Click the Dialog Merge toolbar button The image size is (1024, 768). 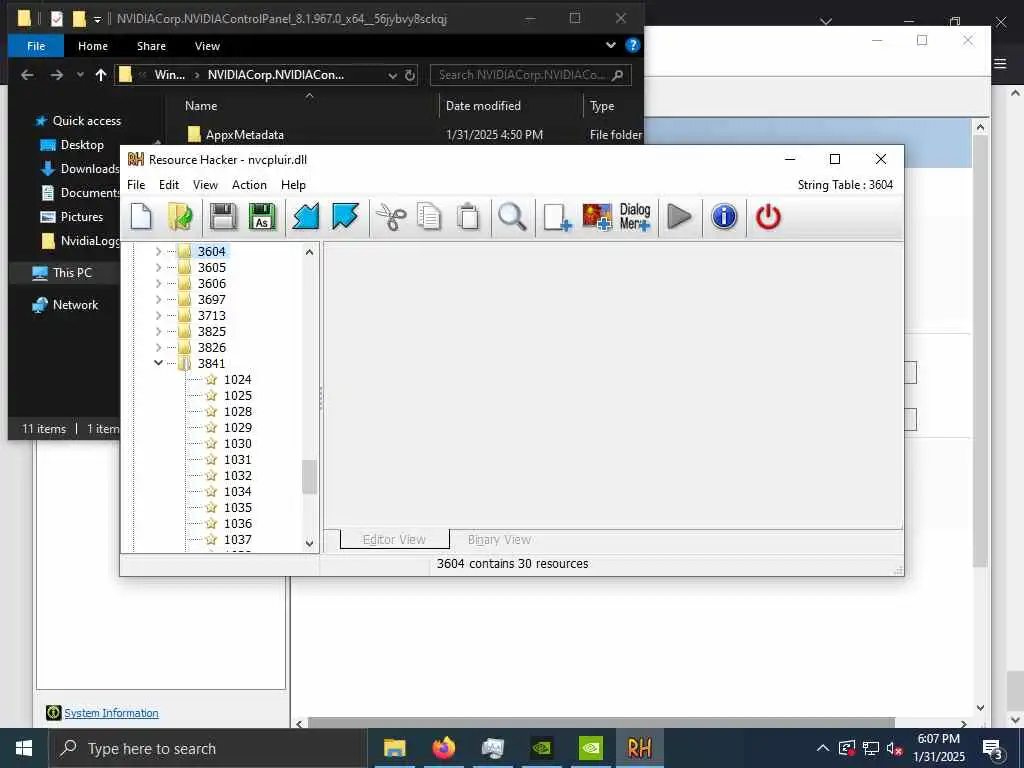[x=635, y=217]
